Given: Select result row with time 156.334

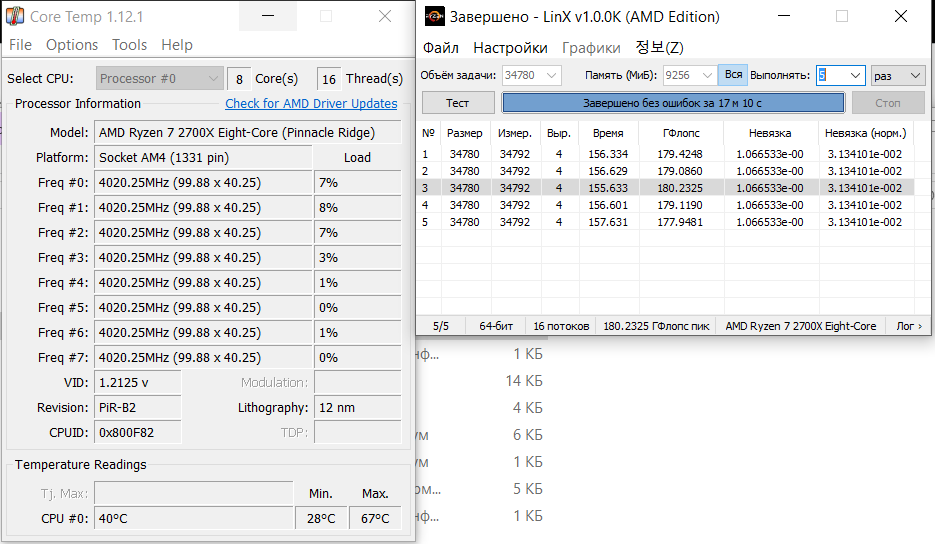Looking at the screenshot, I should 665,154.
